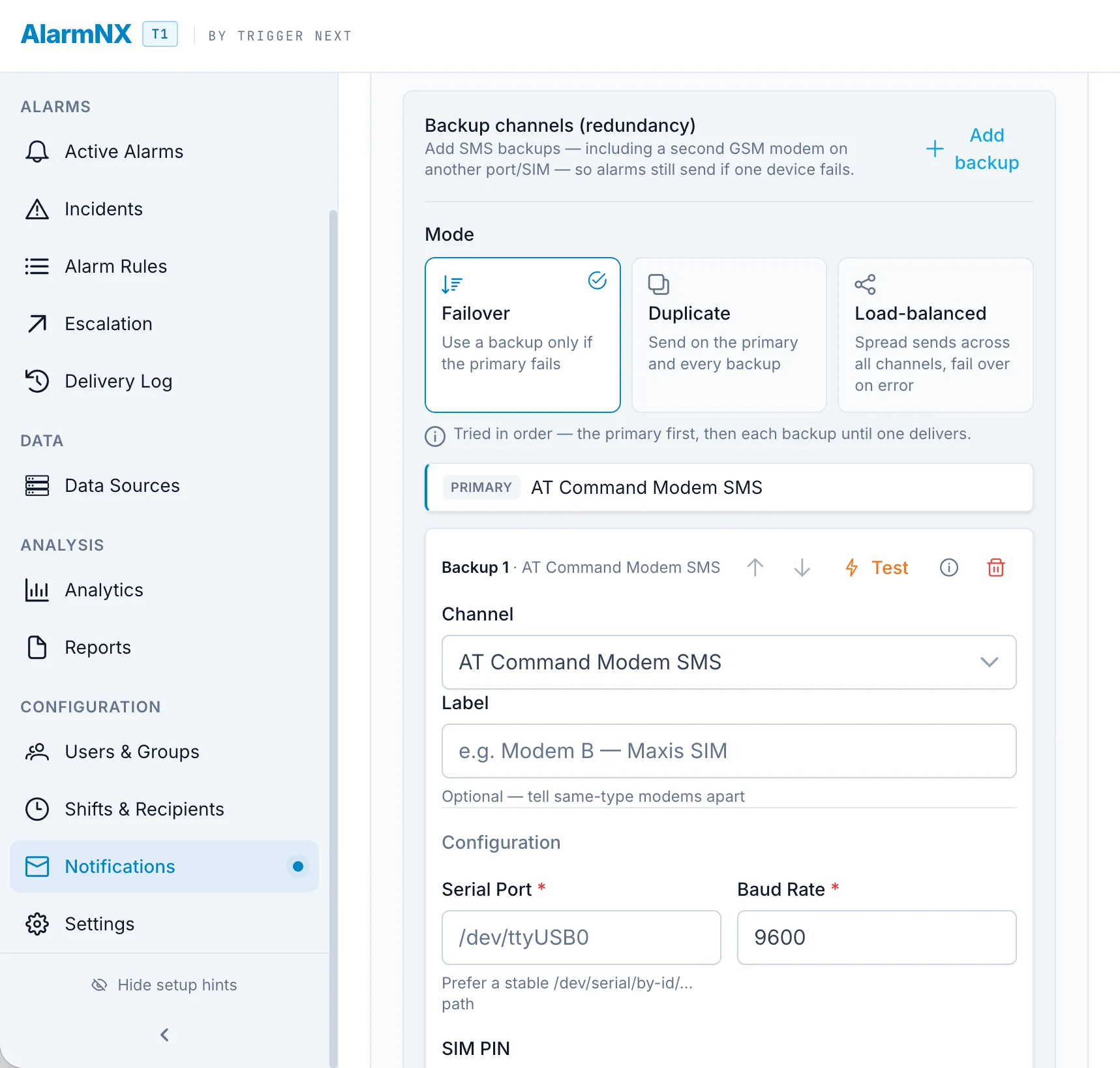
Task: Click the plus icon beside Add backup
Action: click(x=935, y=149)
